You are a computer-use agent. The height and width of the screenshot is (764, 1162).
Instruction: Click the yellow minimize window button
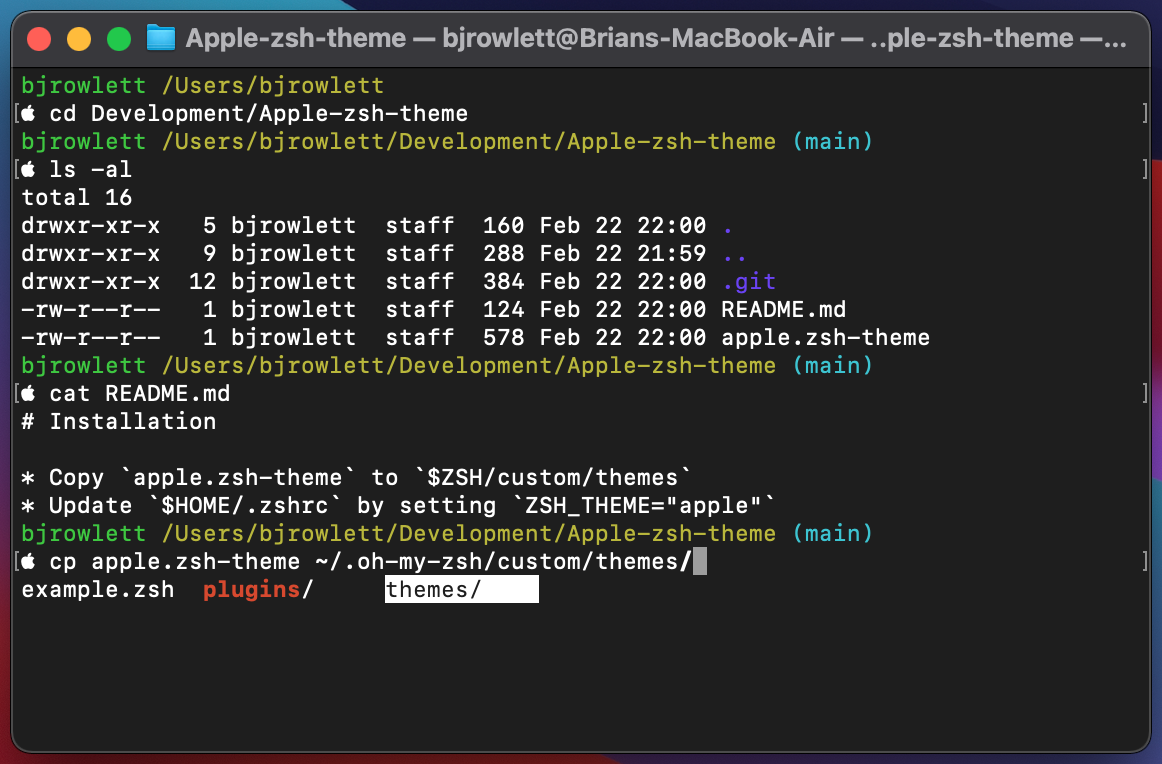point(79,39)
